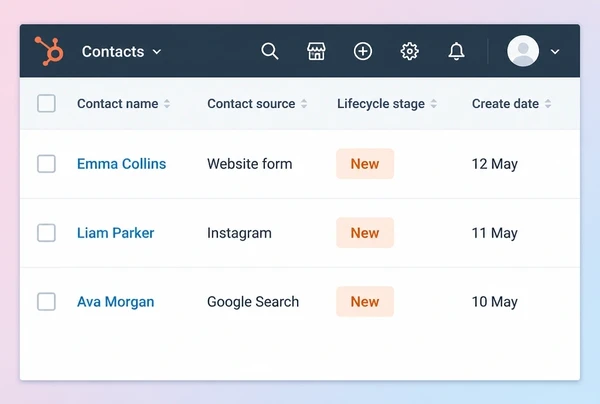The height and width of the screenshot is (404, 600).
Task: Click the Create date column header
Action: click(505, 104)
